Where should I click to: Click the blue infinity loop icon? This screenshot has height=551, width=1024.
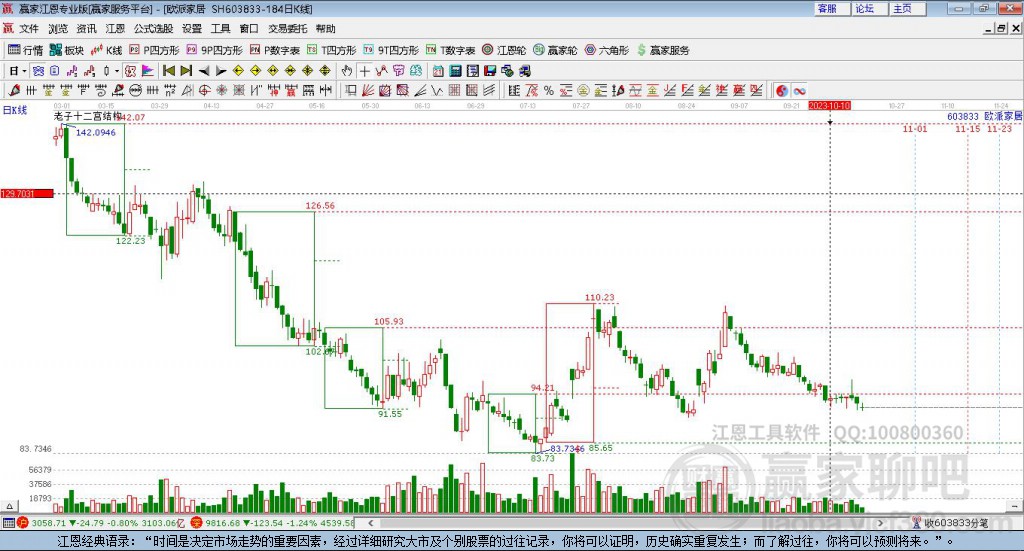click(799, 91)
